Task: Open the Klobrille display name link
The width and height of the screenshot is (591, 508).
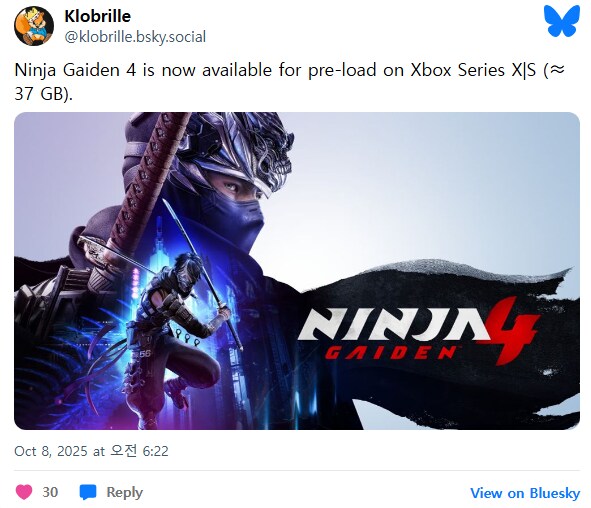Action: pos(98,16)
